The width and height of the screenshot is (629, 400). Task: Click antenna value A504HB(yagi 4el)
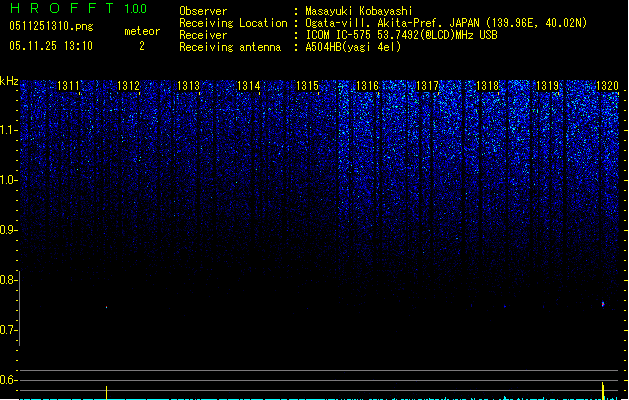tap(353, 47)
